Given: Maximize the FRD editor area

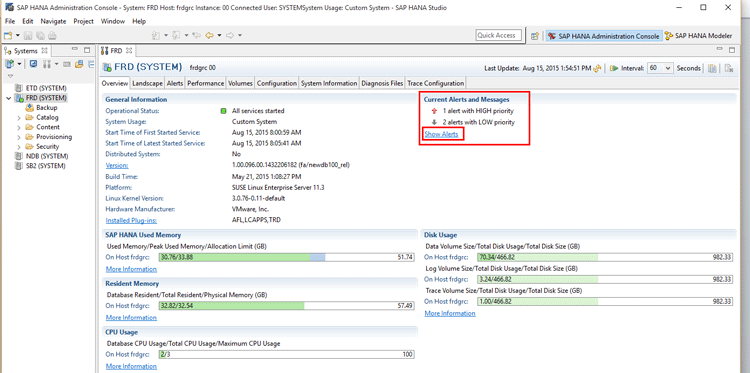Looking at the screenshot, I should [x=732, y=50].
